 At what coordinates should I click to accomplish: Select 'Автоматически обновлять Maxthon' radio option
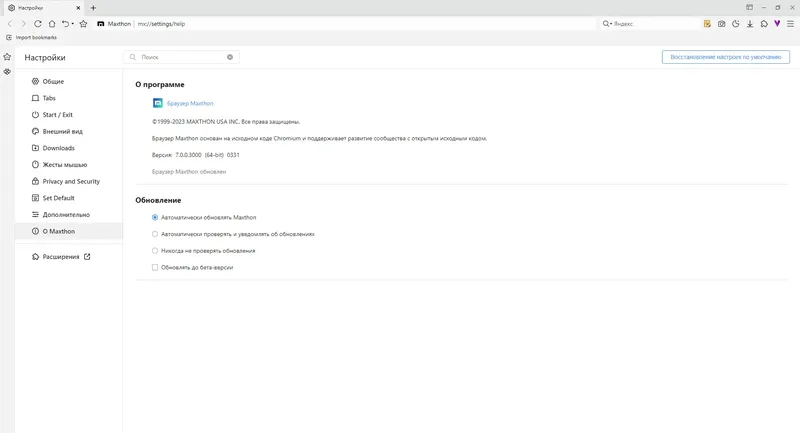(154, 217)
